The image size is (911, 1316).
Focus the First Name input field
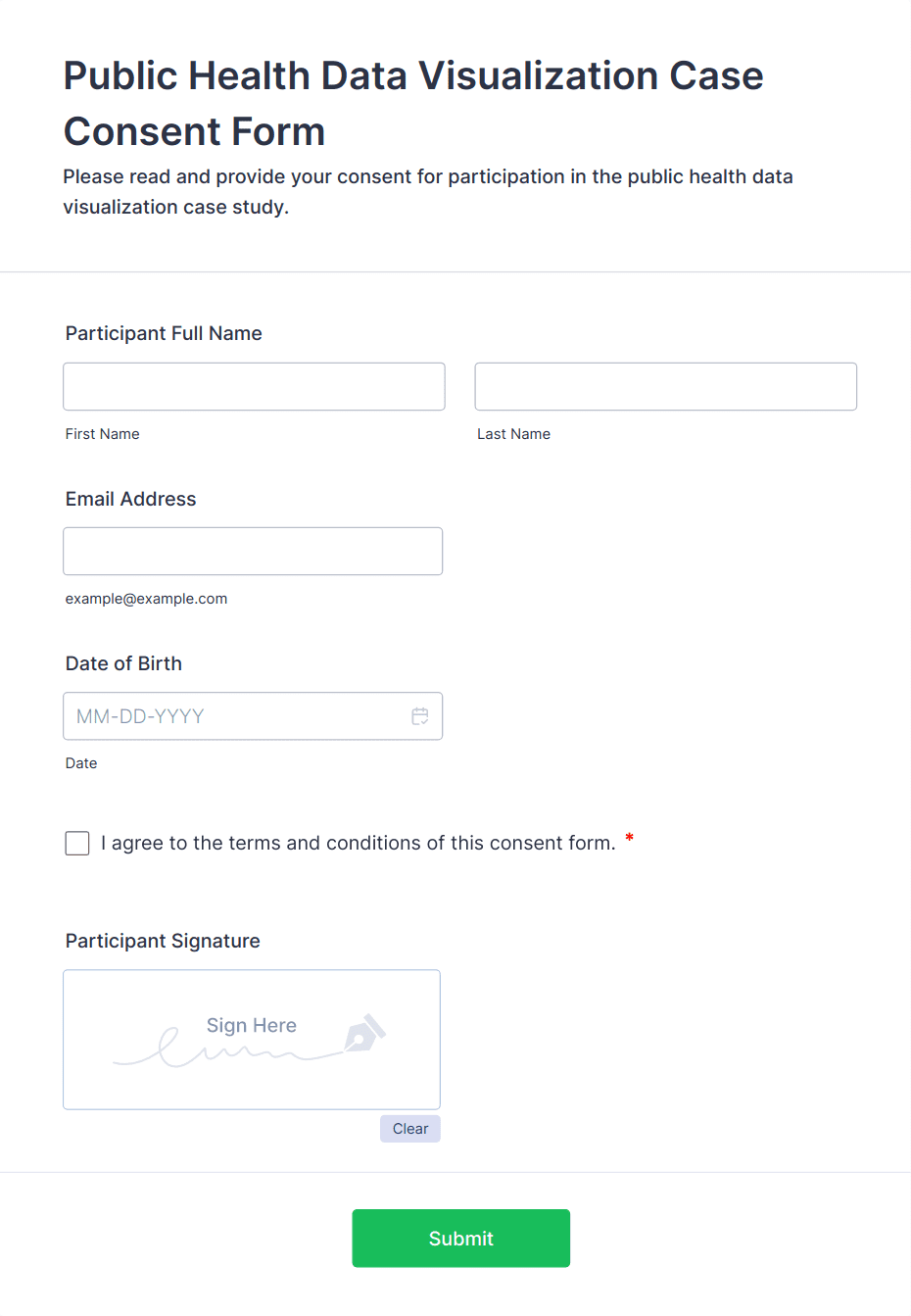(x=254, y=387)
